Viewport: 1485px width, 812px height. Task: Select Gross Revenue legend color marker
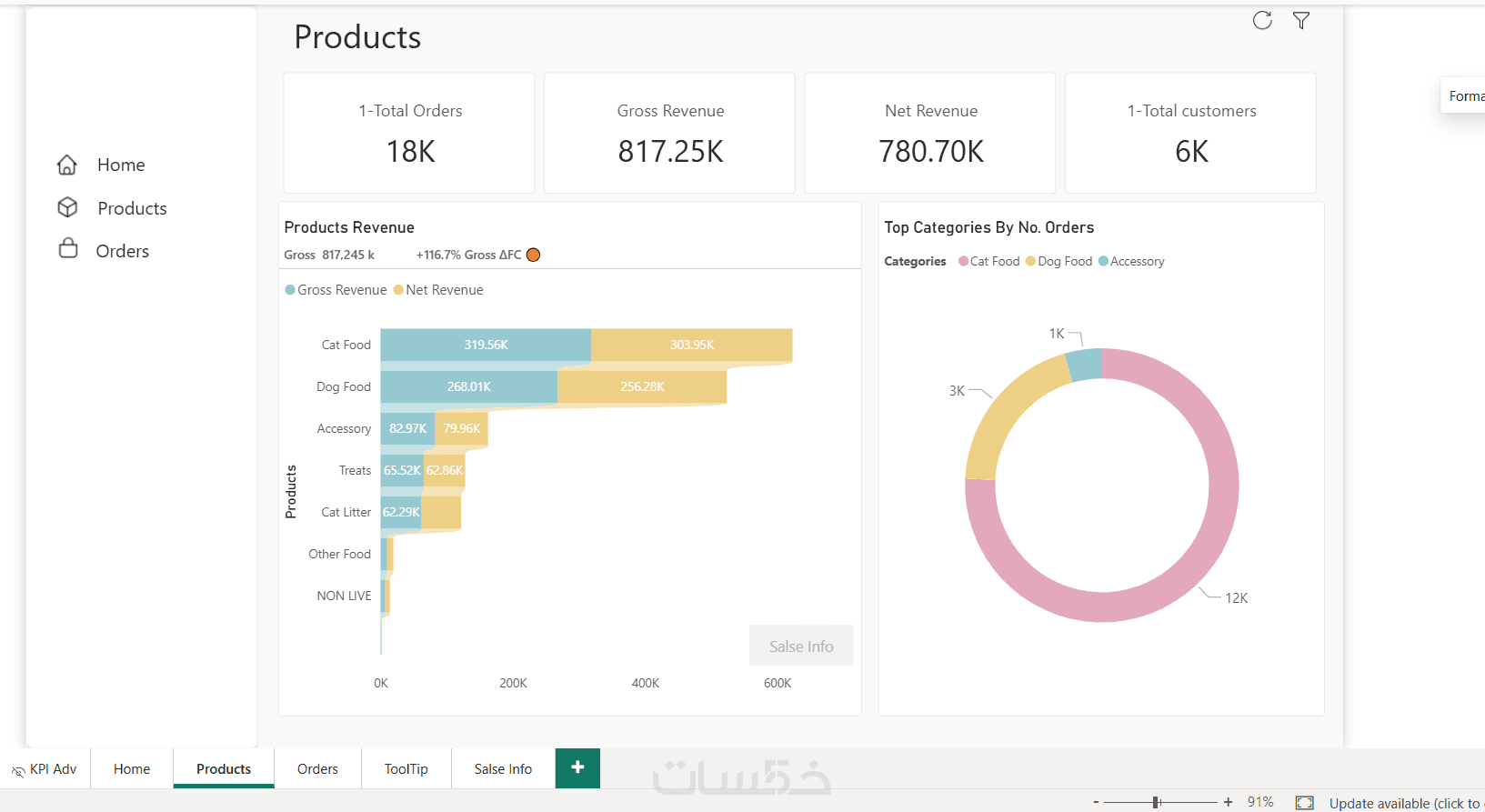pos(290,290)
